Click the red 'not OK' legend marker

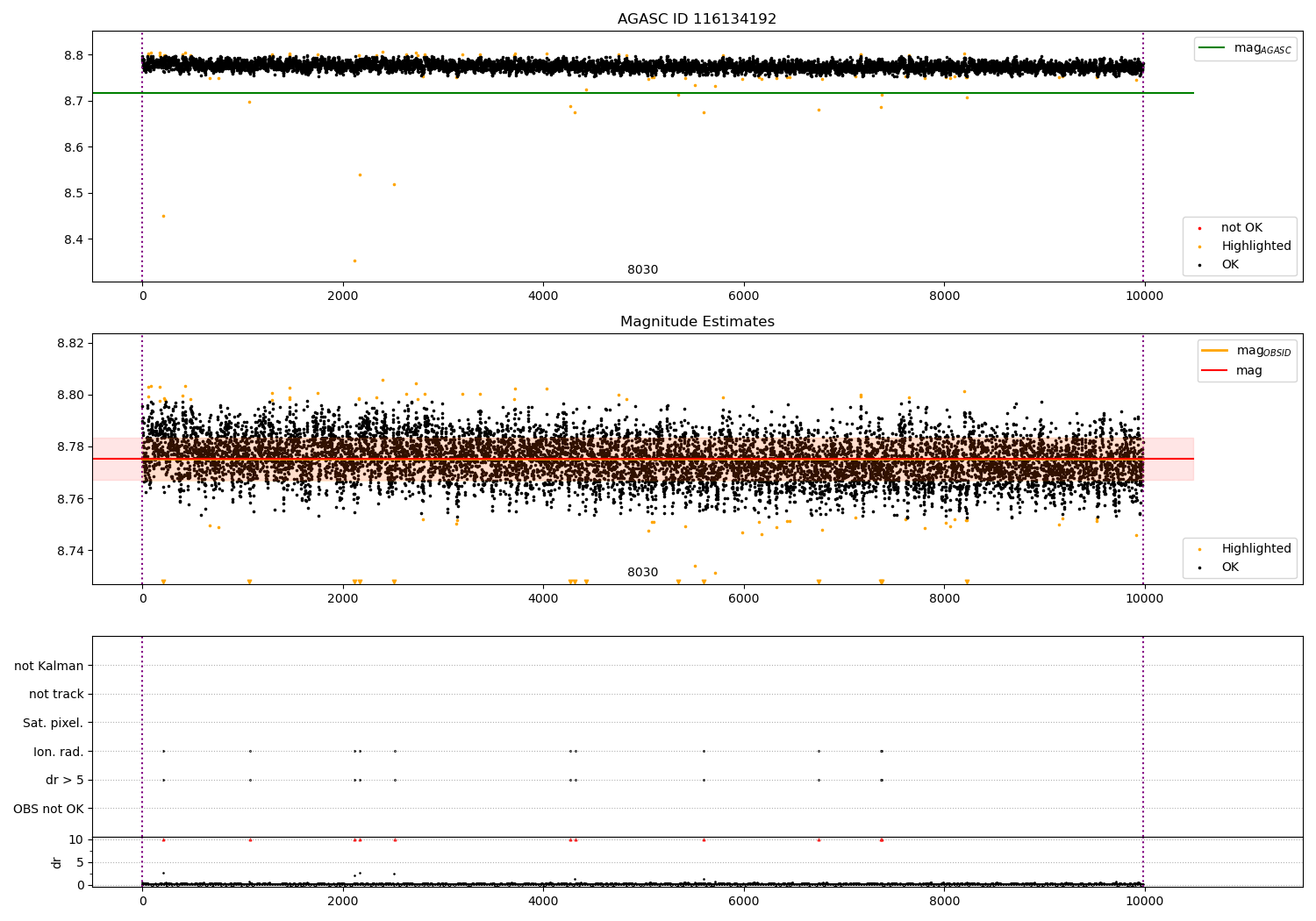point(1199,228)
